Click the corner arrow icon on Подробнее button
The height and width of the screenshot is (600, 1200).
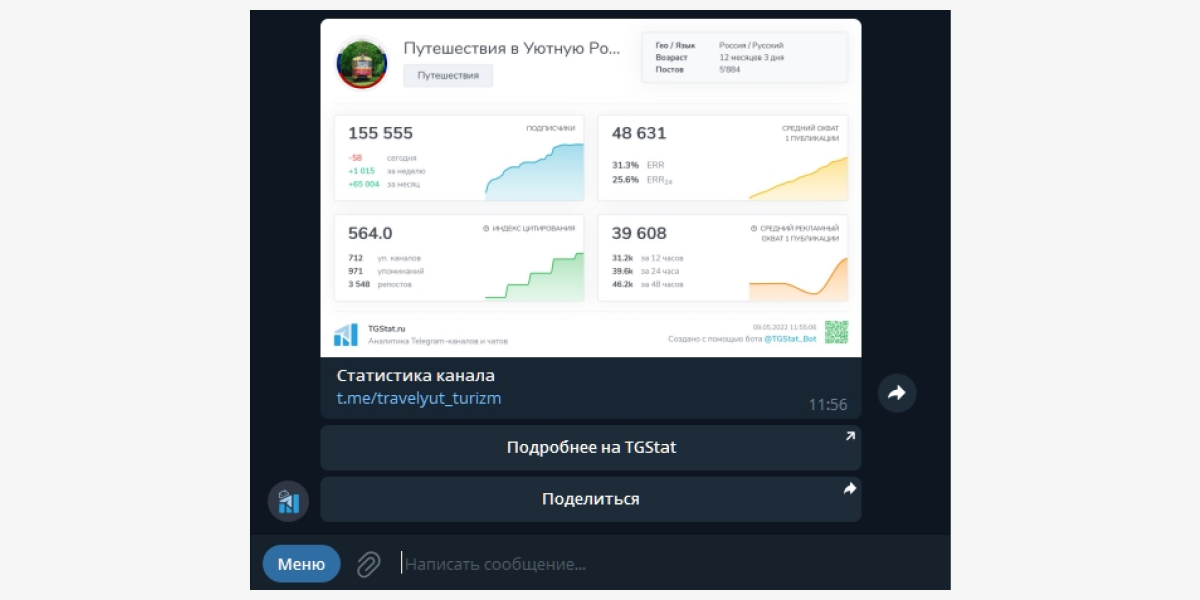pyautogui.click(x=850, y=436)
